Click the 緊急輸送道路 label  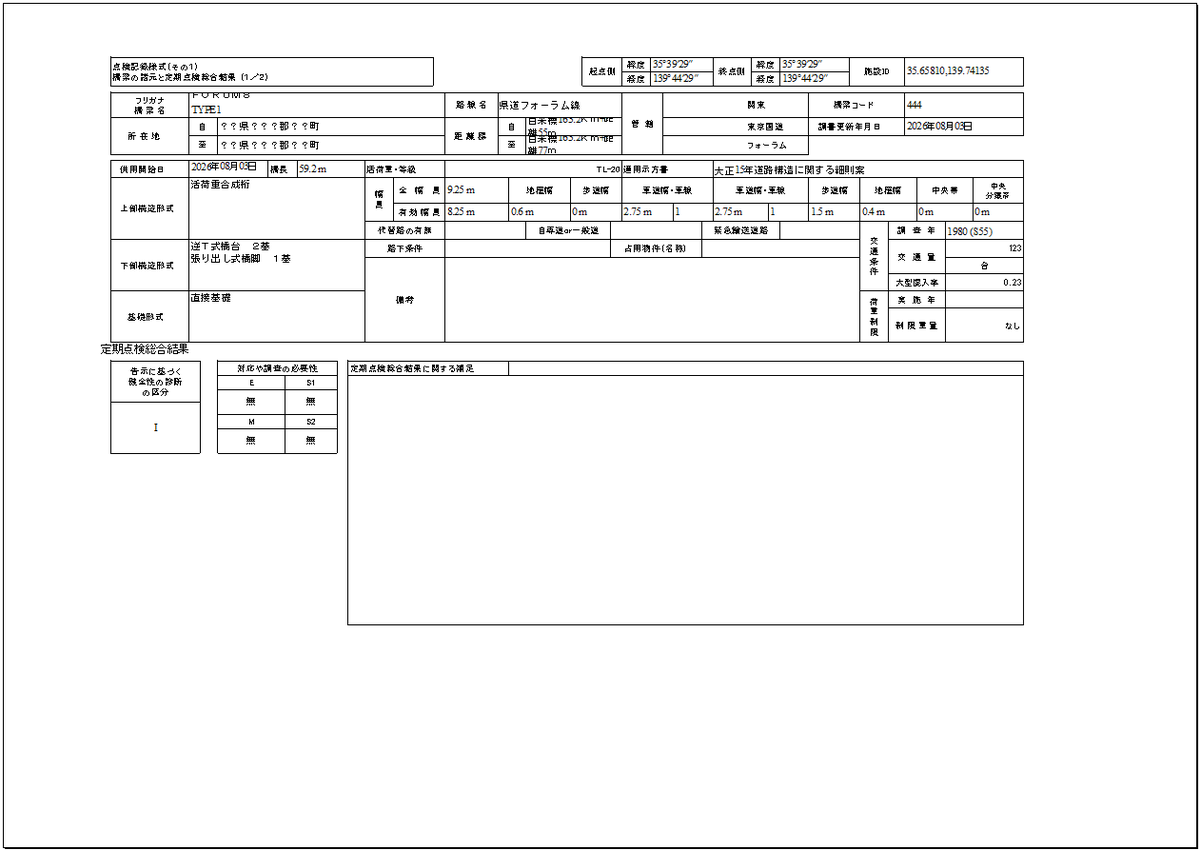(740, 230)
